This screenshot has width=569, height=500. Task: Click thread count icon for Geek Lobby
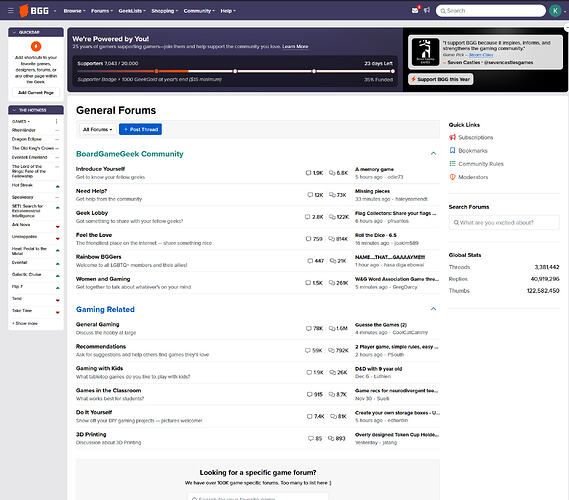click(x=307, y=217)
